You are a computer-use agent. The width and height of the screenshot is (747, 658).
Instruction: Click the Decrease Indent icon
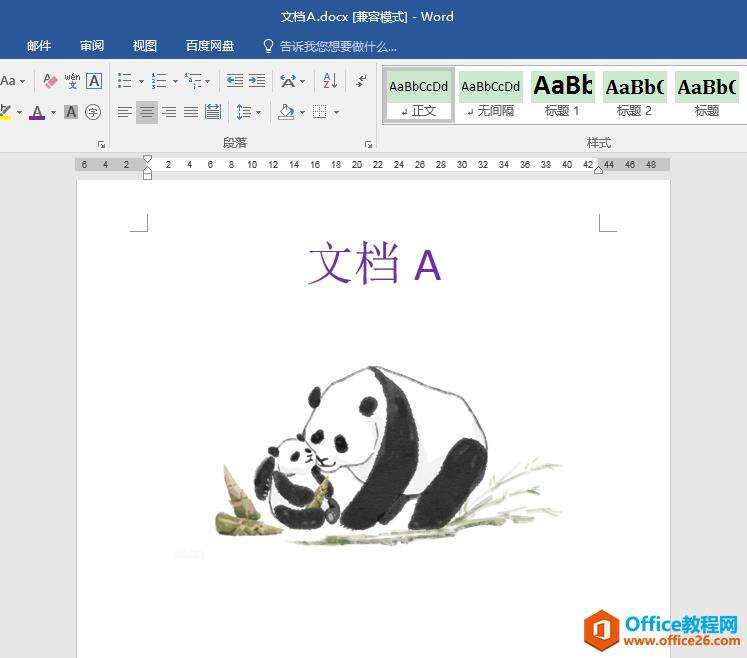pyautogui.click(x=235, y=81)
